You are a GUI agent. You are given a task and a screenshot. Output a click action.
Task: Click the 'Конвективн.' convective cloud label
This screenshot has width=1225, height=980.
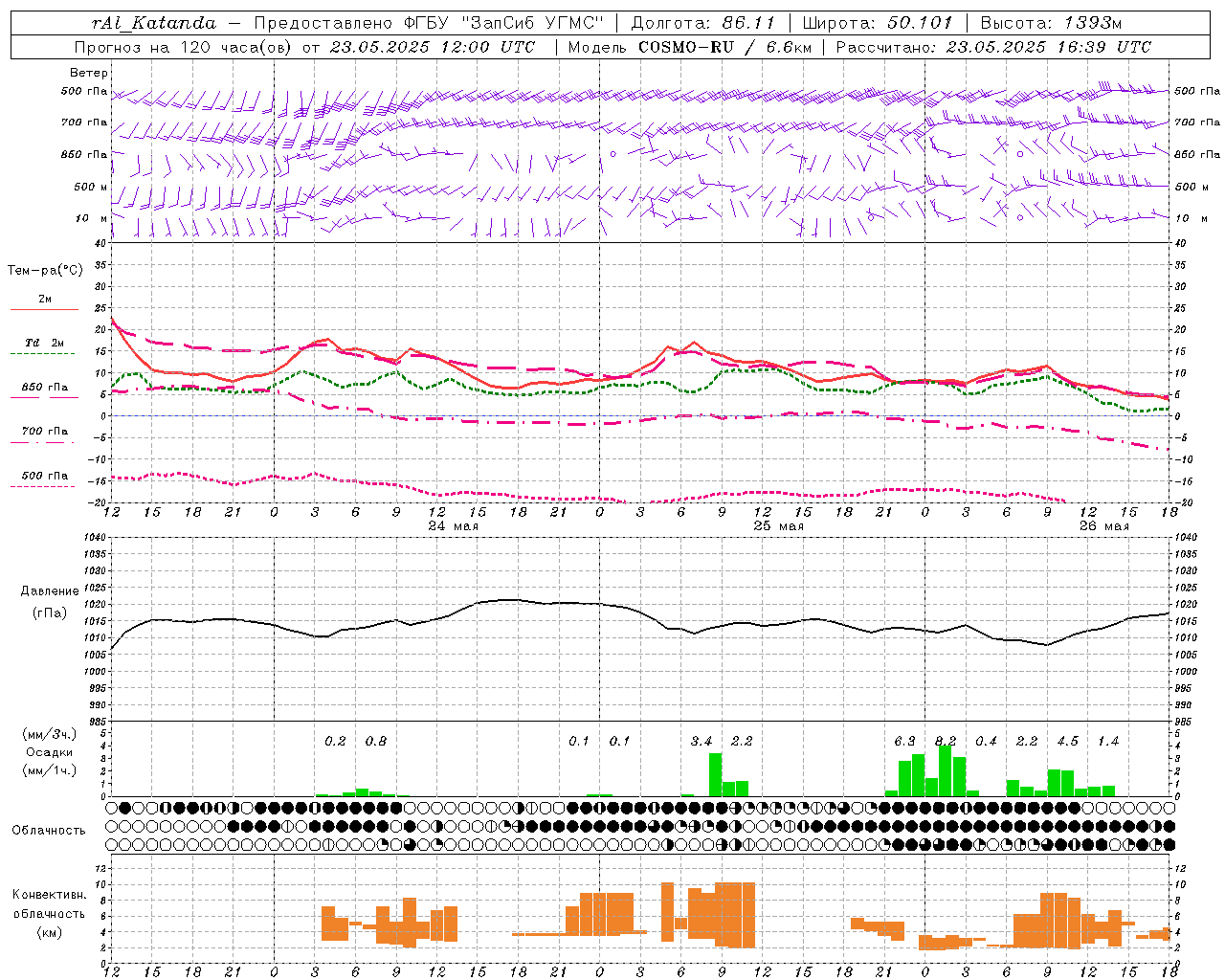[49, 895]
